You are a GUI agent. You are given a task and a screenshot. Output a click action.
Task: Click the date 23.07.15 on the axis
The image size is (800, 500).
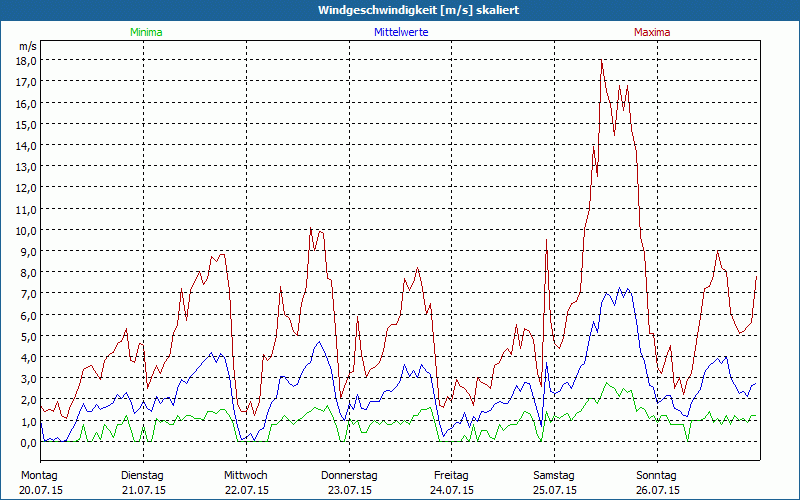(349, 490)
